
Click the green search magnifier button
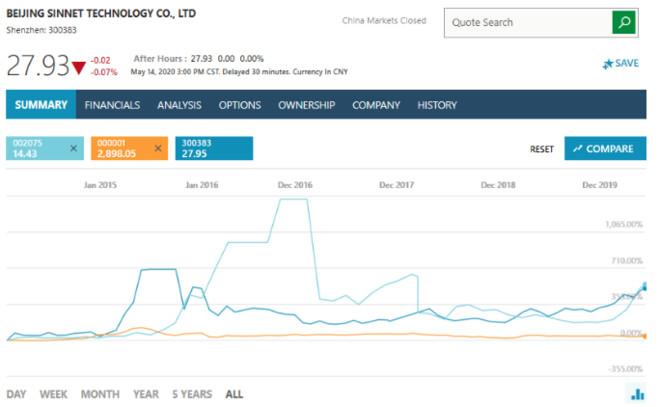coord(624,22)
